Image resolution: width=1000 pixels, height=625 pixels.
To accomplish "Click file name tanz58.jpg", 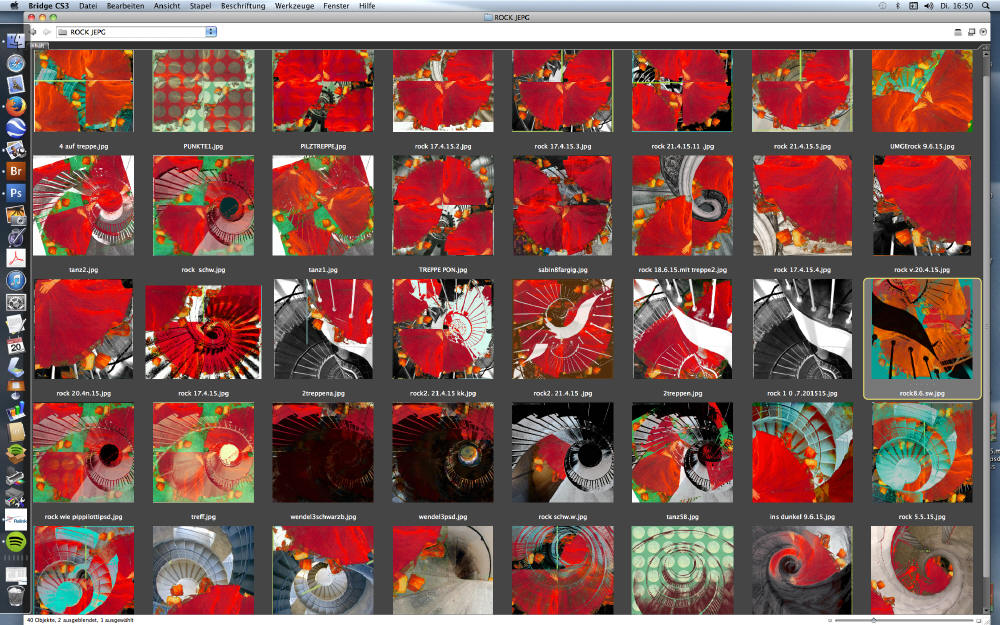I will click(682, 517).
